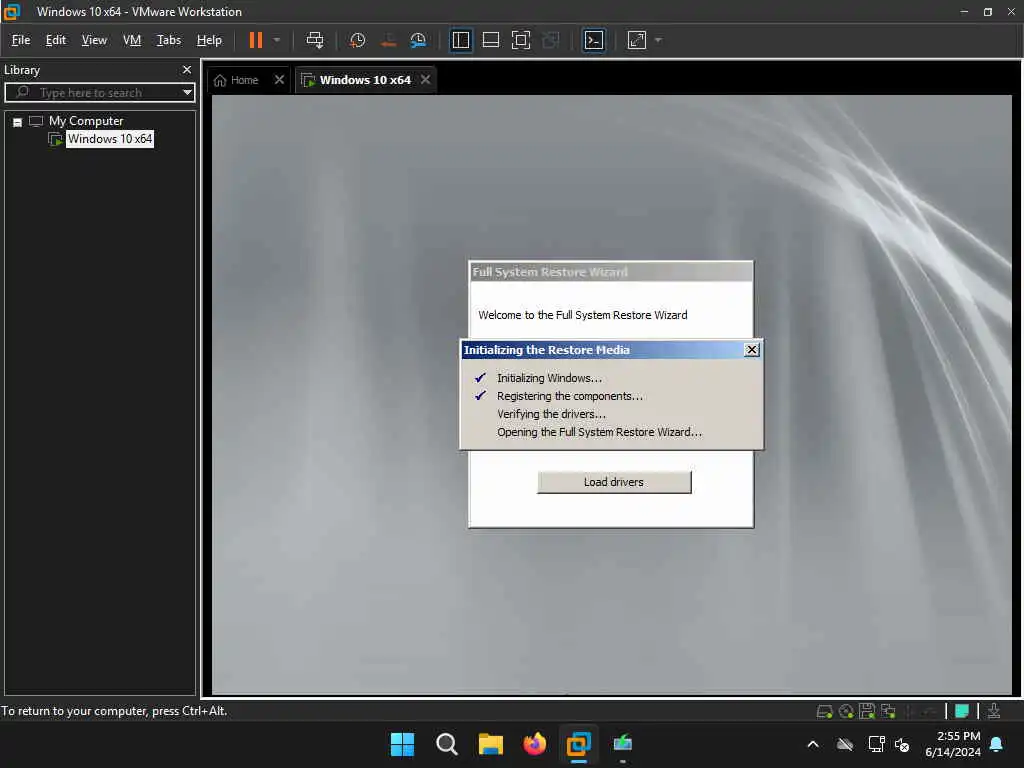Viewport: 1024px width, 768px height.
Task: Click the revert to snapshot icon
Action: (388, 40)
